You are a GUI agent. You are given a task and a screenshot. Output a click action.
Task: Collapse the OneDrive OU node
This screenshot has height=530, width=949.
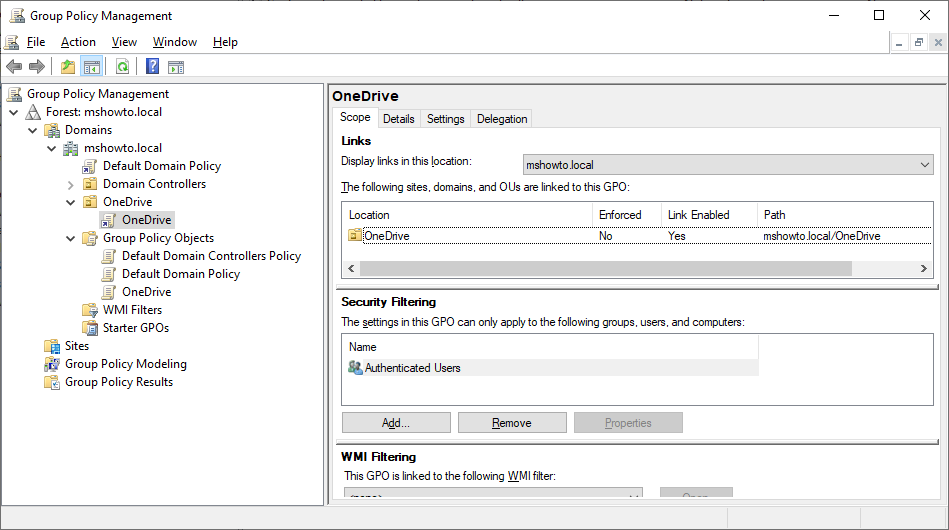click(x=71, y=202)
